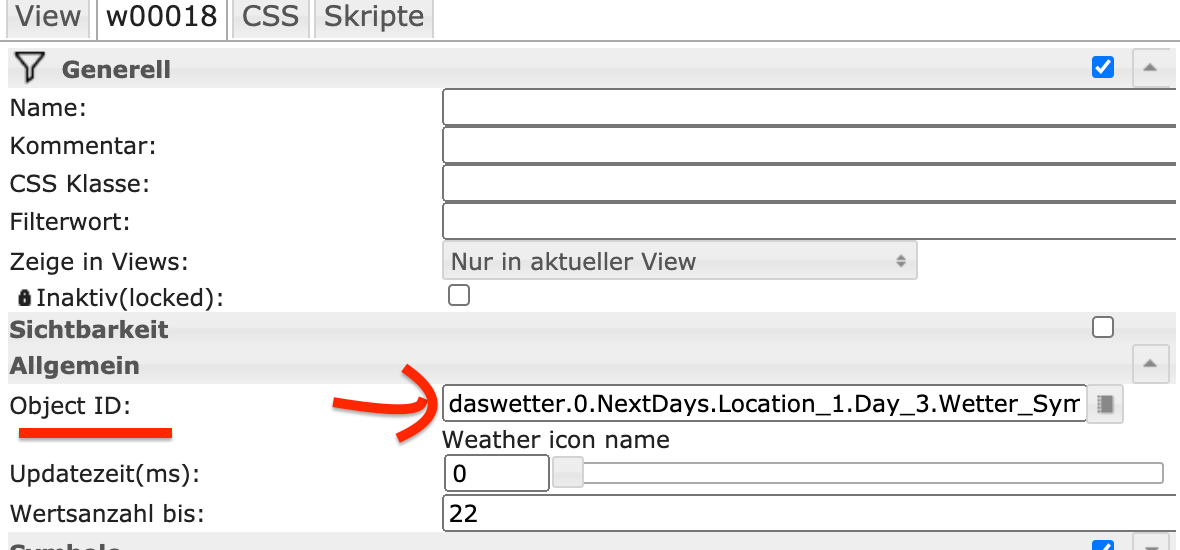Switch to the View tab

click(48, 17)
